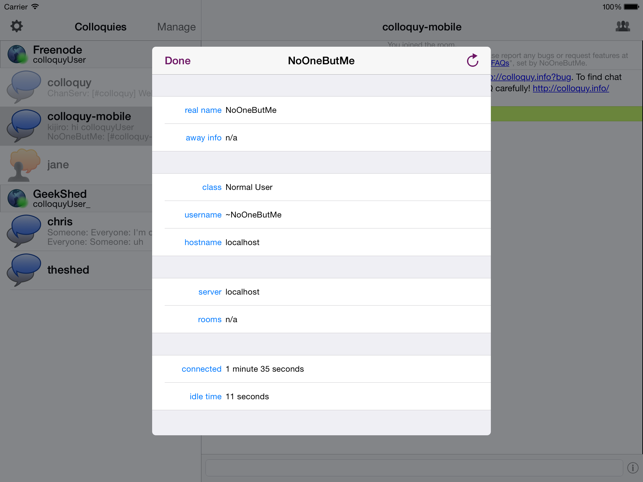Tap the Wi-Fi indicator in status bar
This screenshot has width=643, height=482.
(35, 7)
